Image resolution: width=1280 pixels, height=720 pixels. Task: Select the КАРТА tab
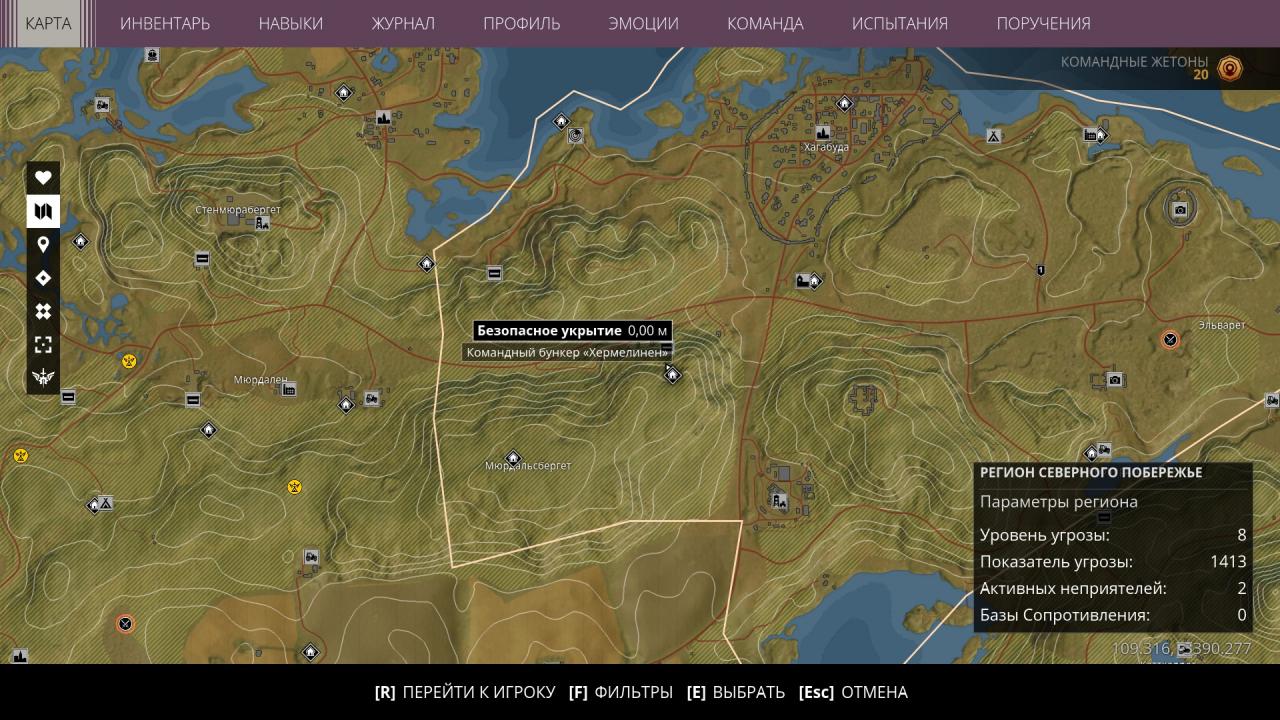pyautogui.click(x=48, y=23)
